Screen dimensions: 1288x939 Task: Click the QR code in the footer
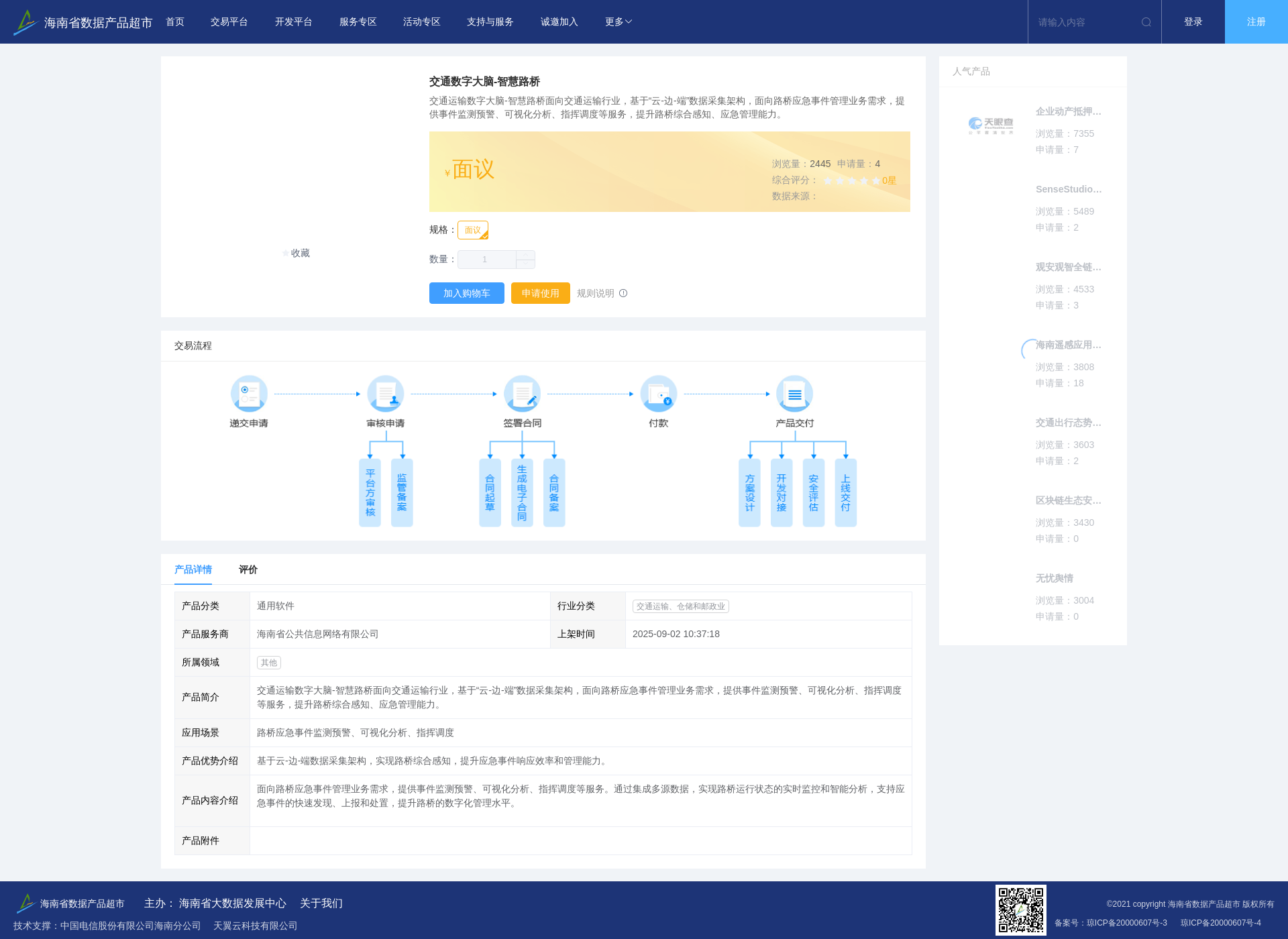(x=1021, y=910)
